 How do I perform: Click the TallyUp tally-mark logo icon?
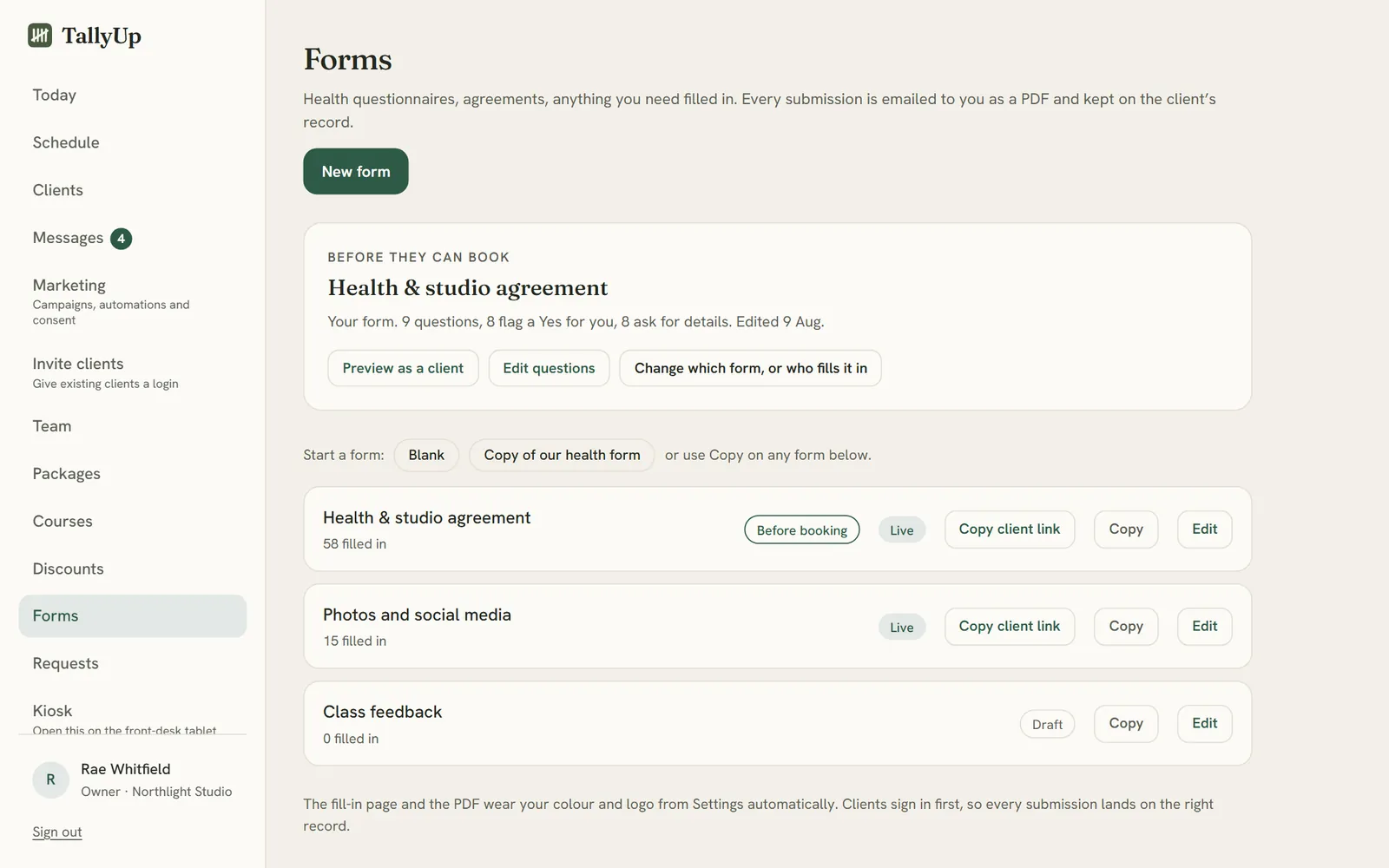(x=40, y=35)
